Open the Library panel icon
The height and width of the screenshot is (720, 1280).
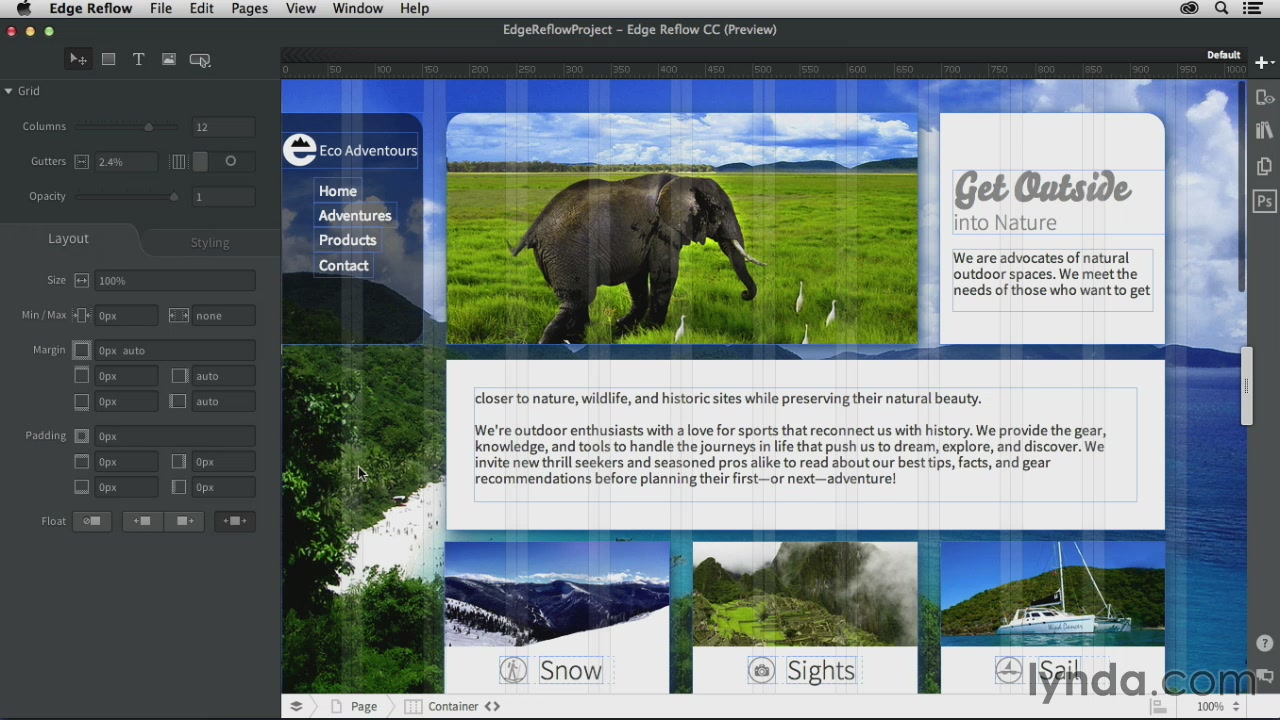click(1264, 131)
